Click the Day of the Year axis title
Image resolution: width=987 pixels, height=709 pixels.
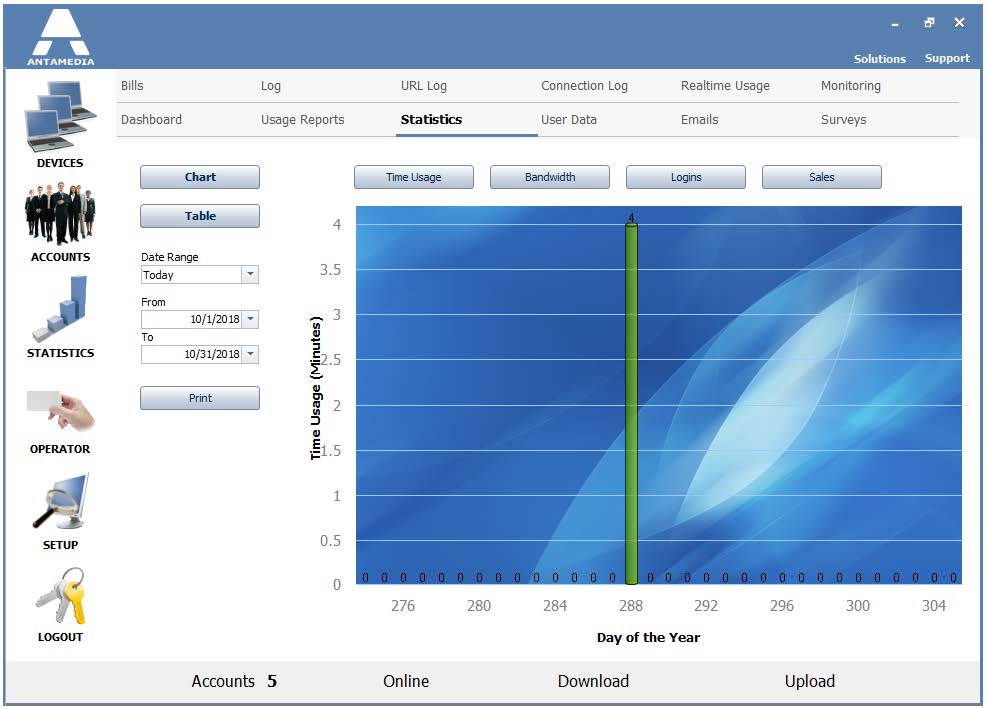648,637
